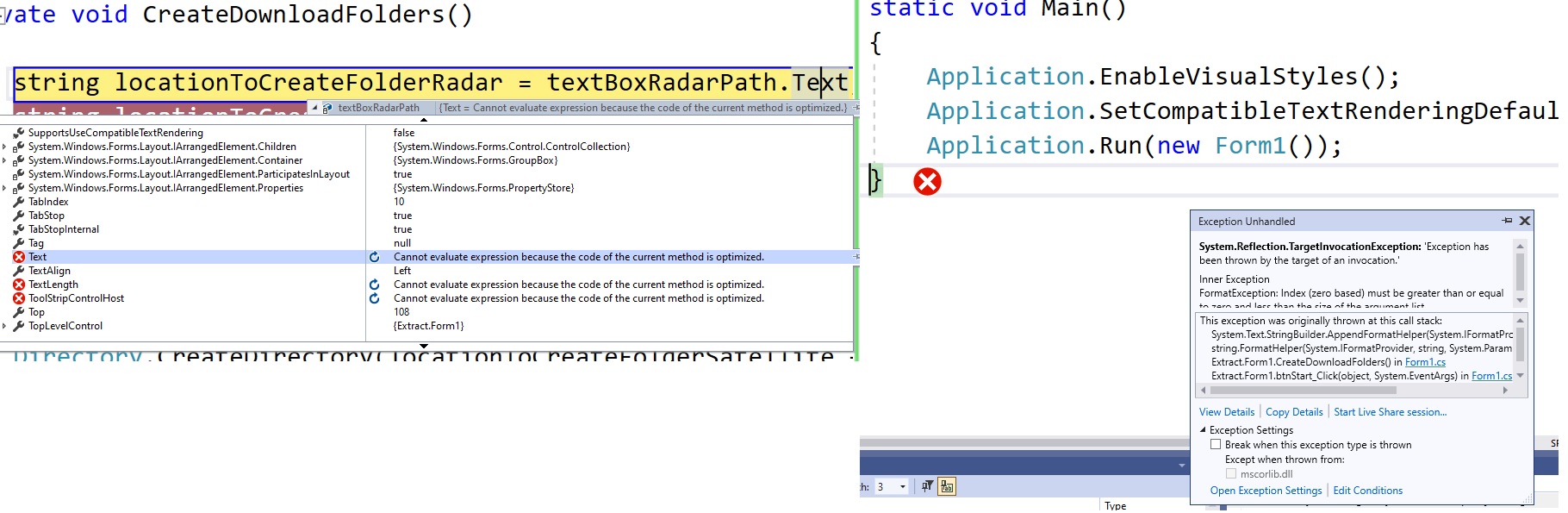Click Copy Details link
Viewport: 1568px width, 513px height.
click(1294, 412)
